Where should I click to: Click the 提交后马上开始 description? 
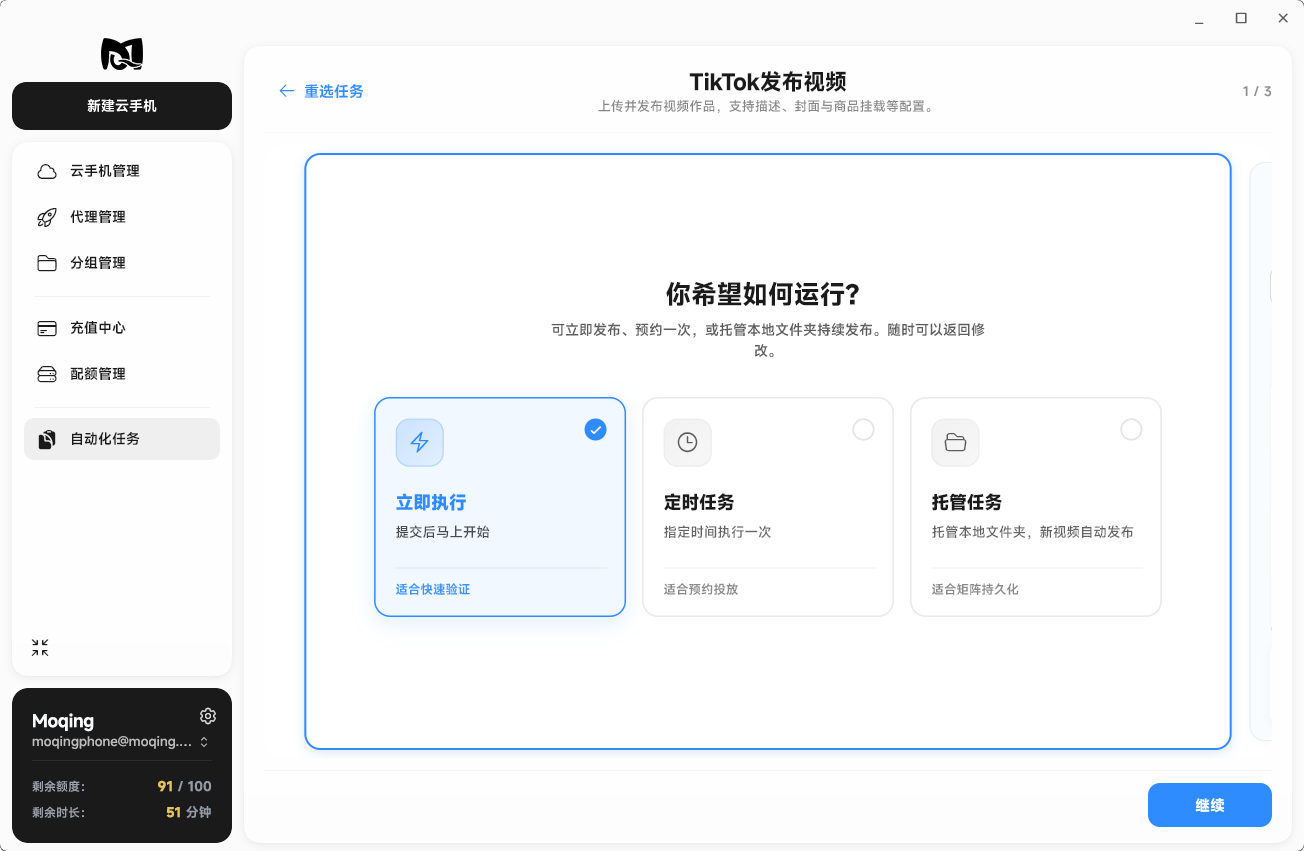[x=443, y=532]
